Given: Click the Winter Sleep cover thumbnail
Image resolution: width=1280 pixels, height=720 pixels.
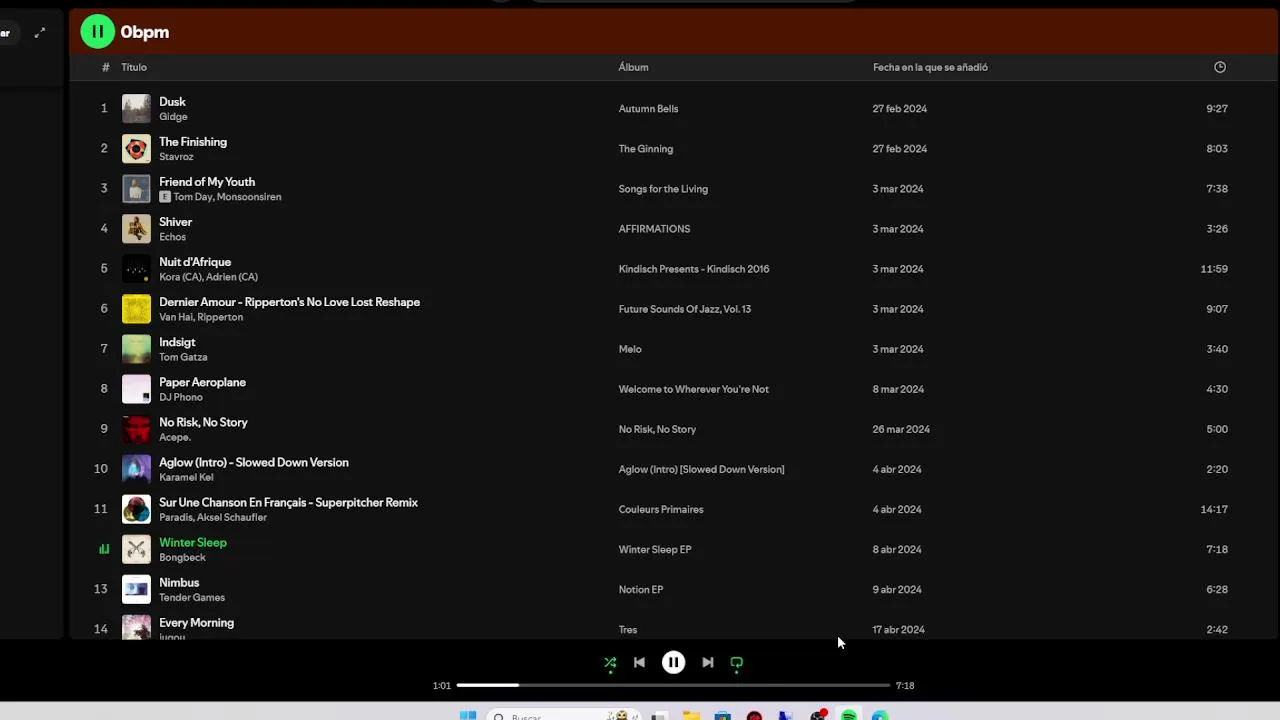Looking at the screenshot, I should point(136,549).
